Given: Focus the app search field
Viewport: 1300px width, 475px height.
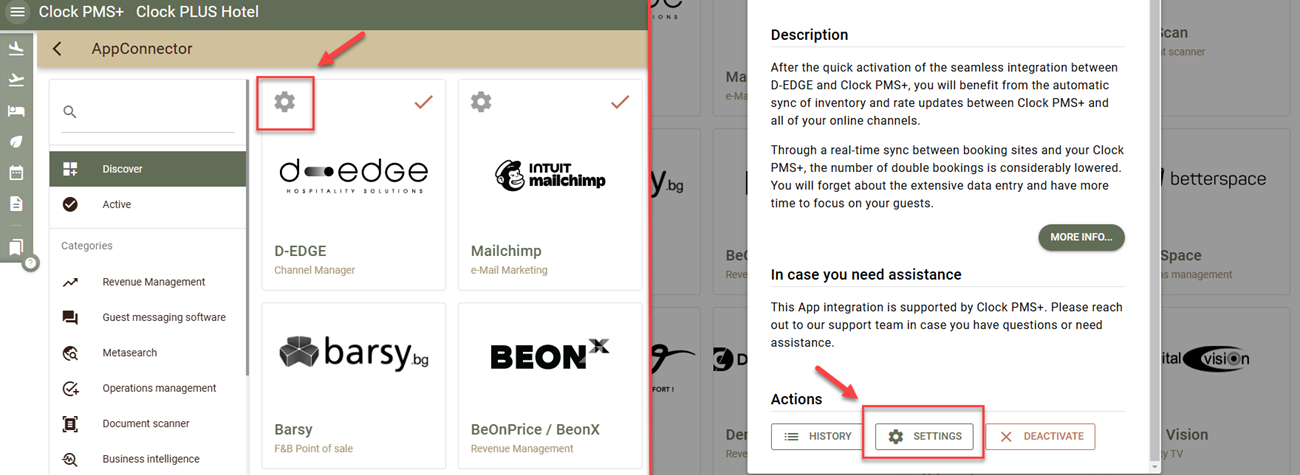Looking at the screenshot, I should click(x=147, y=113).
